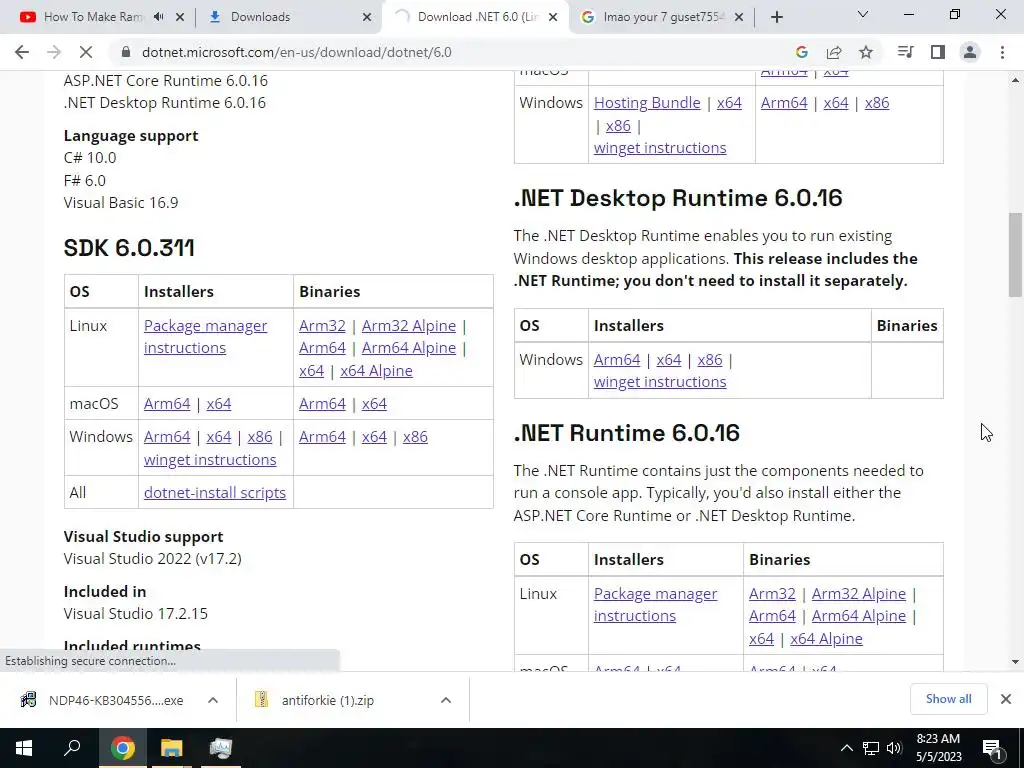This screenshot has width=1024, height=768.
Task: Download SDK Linux Arm32 binary
Action: [x=322, y=325]
